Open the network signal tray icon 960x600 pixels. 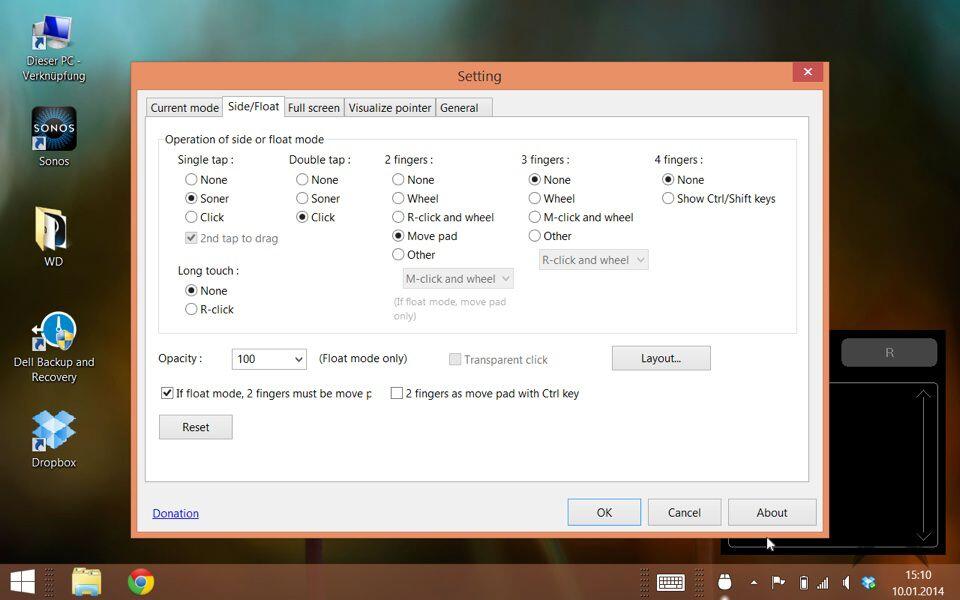[823, 583]
